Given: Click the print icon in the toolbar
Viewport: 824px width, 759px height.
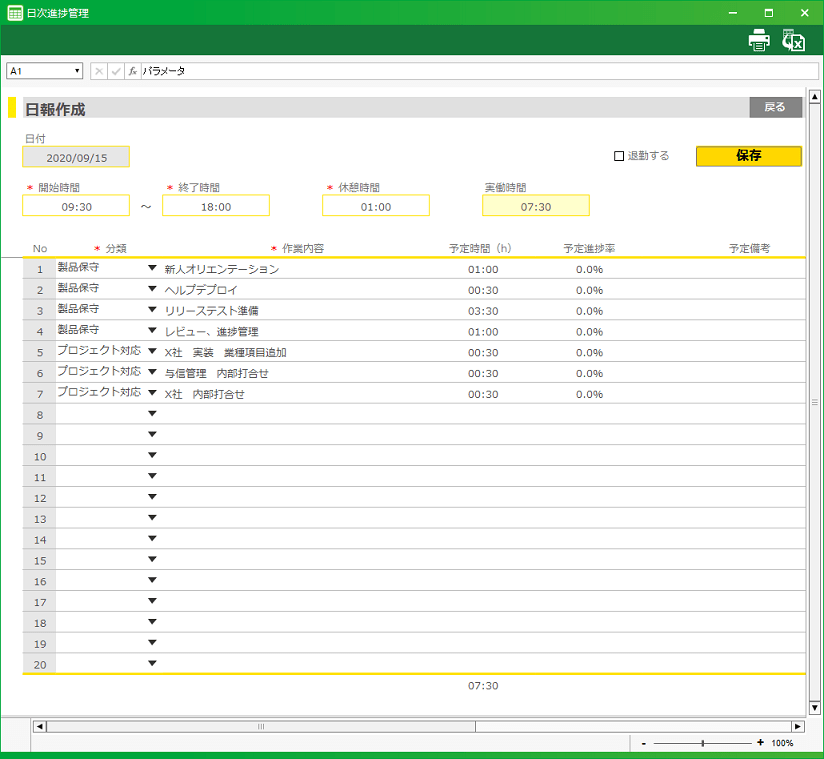Looking at the screenshot, I should click(759, 40).
